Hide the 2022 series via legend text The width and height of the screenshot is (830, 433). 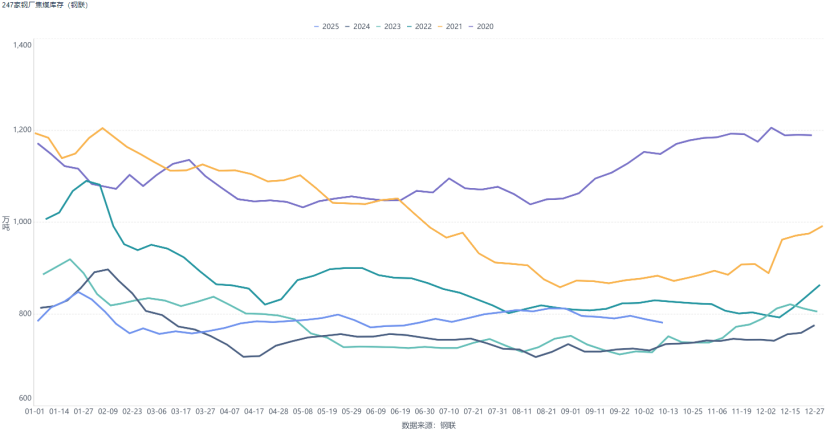pos(423,26)
